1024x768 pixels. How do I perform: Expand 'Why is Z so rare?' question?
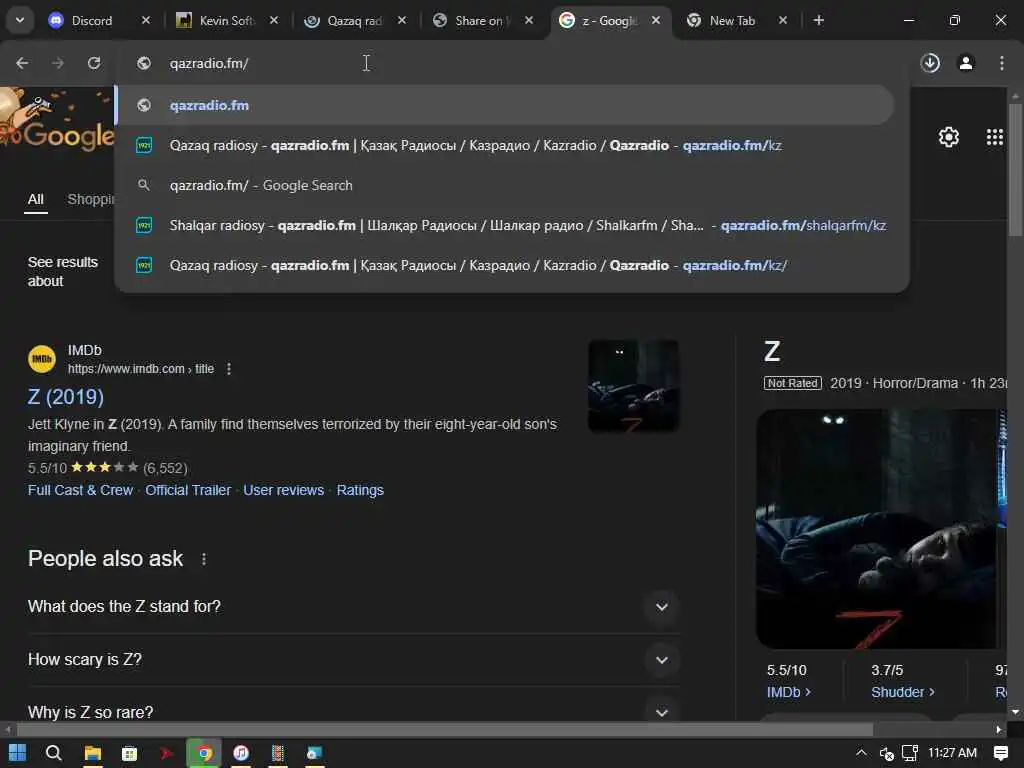(x=662, y=712)
